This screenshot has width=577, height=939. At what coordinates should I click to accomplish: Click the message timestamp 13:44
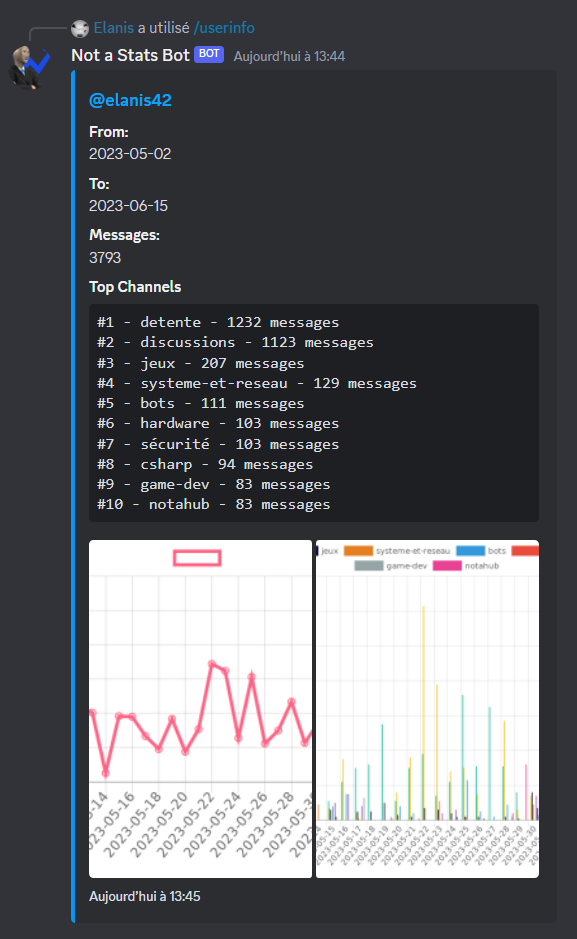click(289, 56)
